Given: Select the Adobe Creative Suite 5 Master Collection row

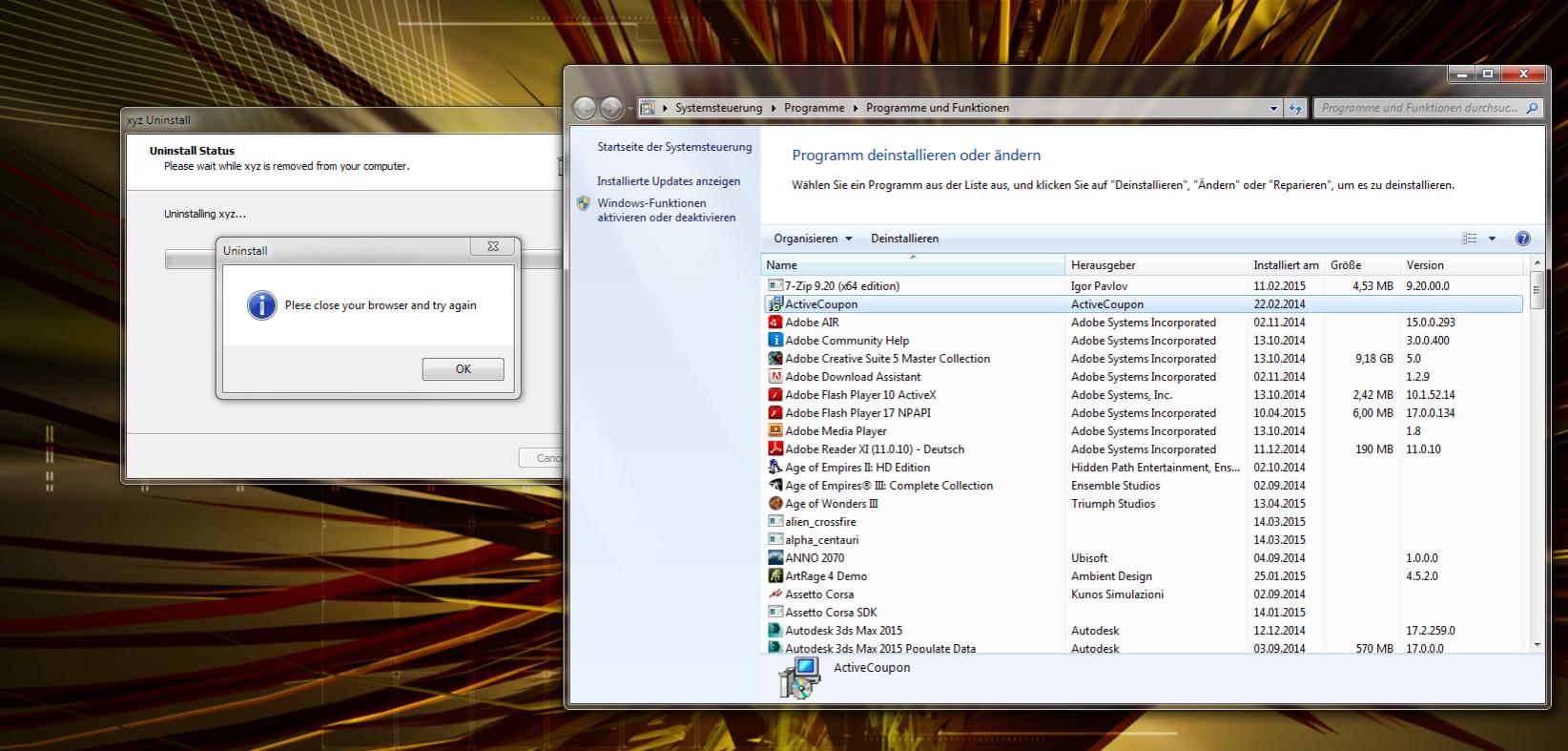Looking at the screenshot, I should pyautogui.click(x=1144, y=358).
